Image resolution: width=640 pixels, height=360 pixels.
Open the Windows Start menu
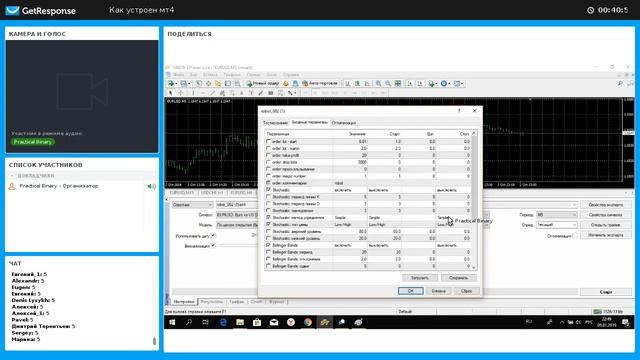[x=172, y=322]
